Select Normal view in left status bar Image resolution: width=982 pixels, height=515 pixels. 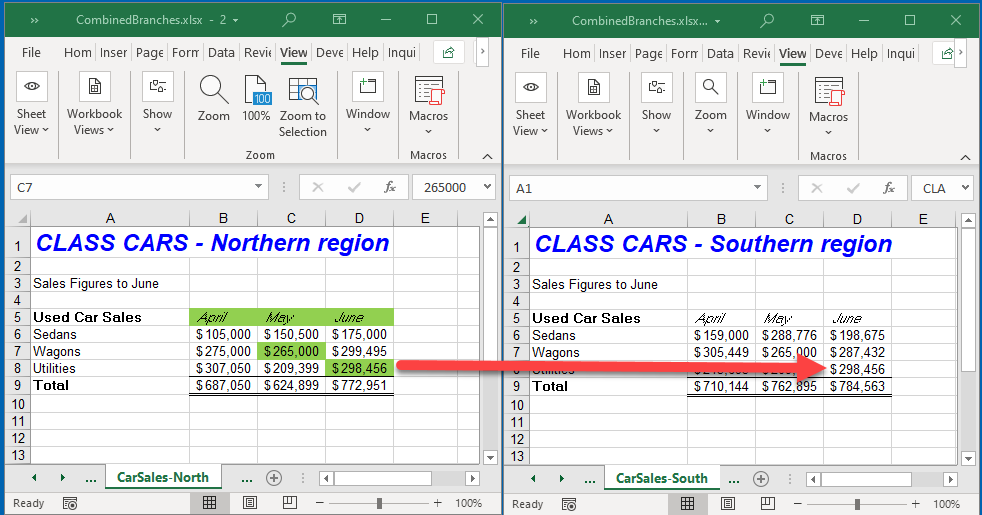click(210, 503)
